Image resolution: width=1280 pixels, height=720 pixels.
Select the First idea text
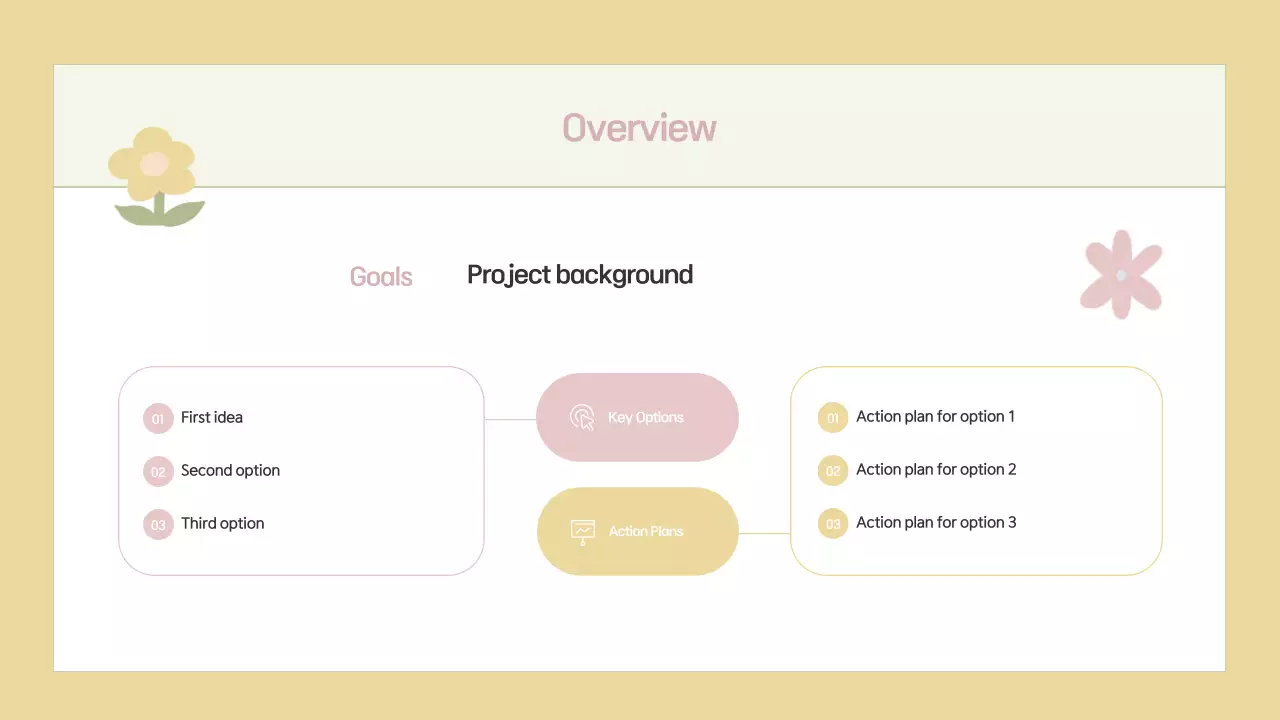211,417
